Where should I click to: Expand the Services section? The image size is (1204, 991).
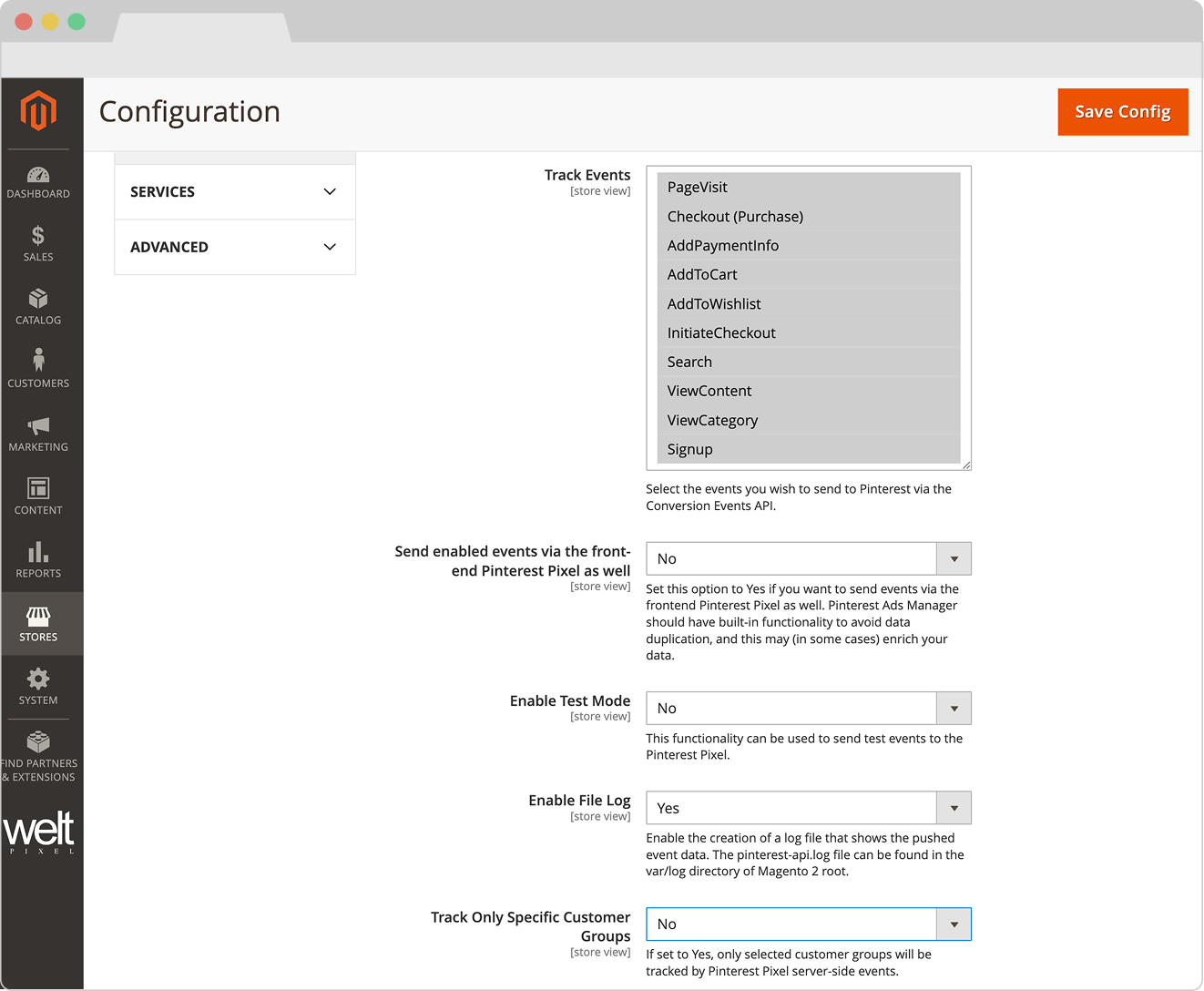click(234, 192)
